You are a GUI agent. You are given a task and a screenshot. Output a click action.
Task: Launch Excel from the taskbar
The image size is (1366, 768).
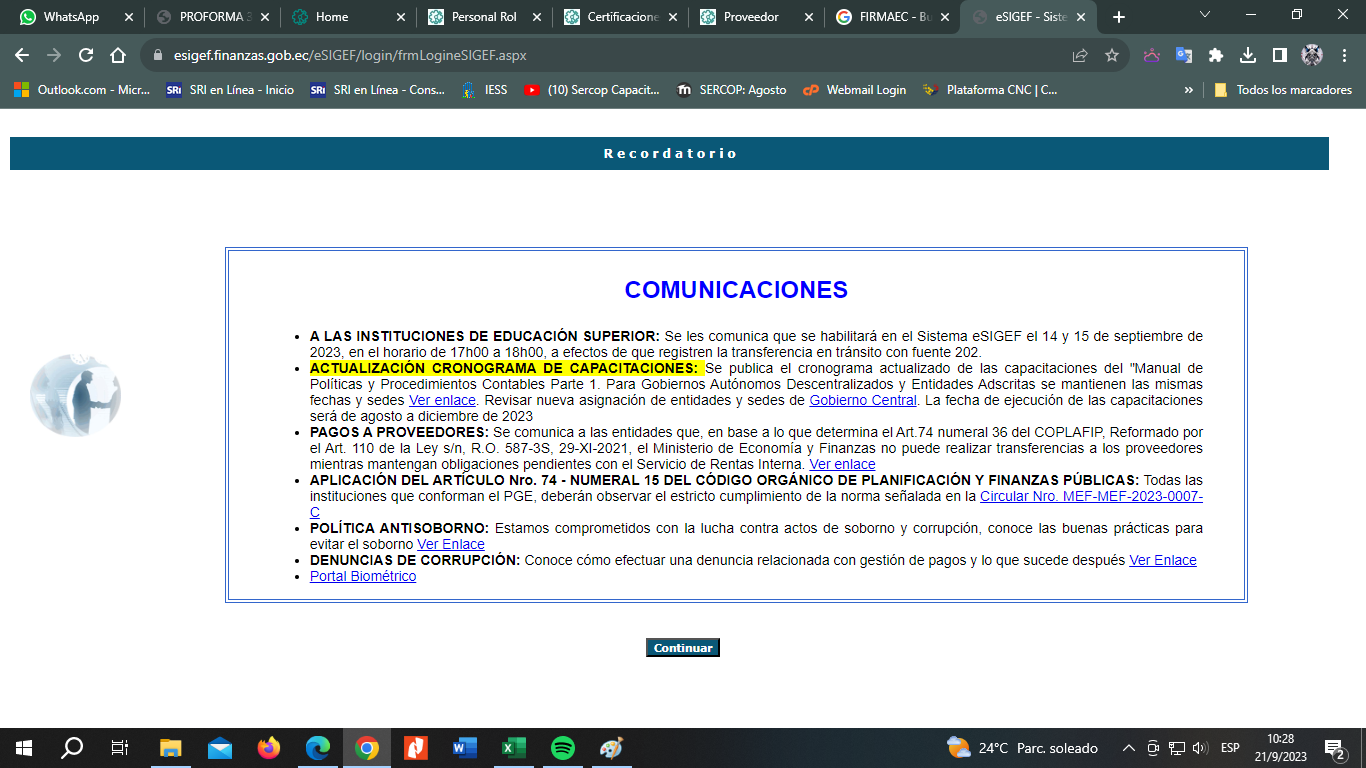pos(514,748)
